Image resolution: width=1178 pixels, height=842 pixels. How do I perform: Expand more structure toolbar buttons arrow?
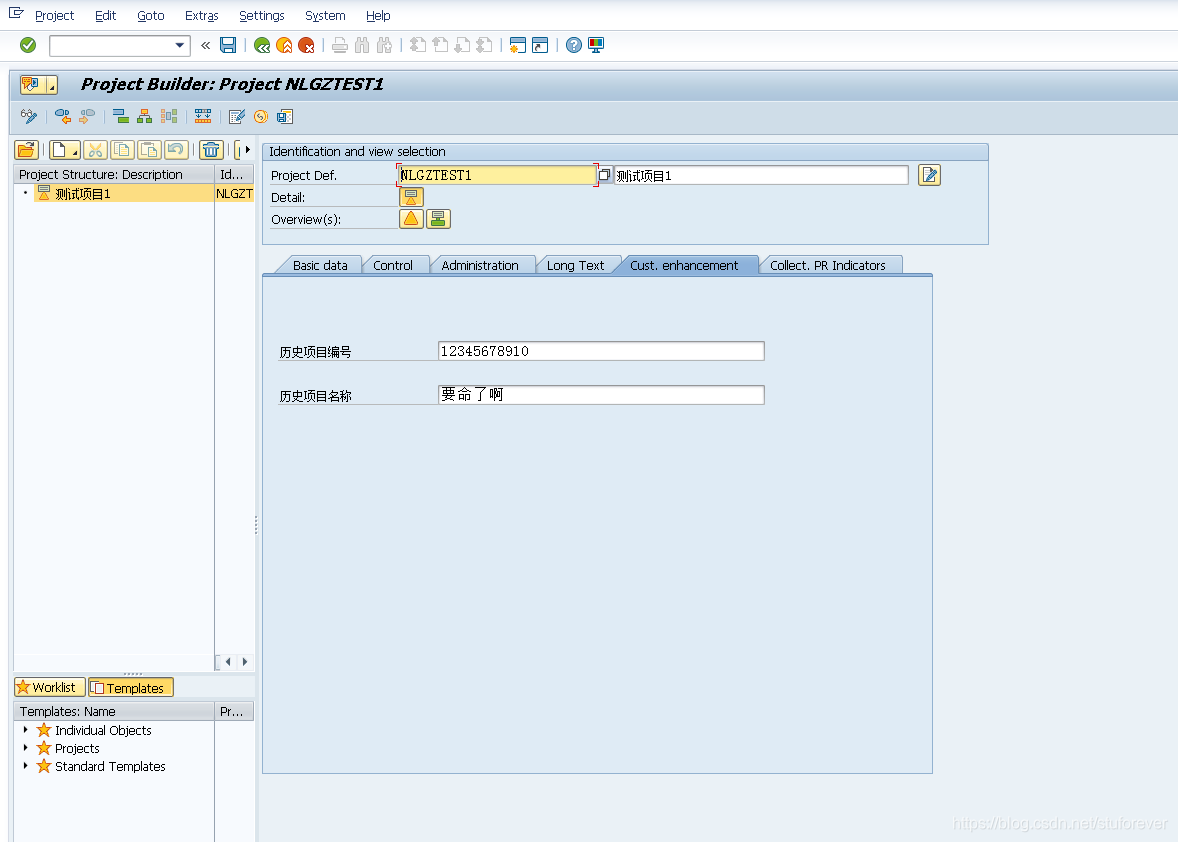[x=247, y=149]
